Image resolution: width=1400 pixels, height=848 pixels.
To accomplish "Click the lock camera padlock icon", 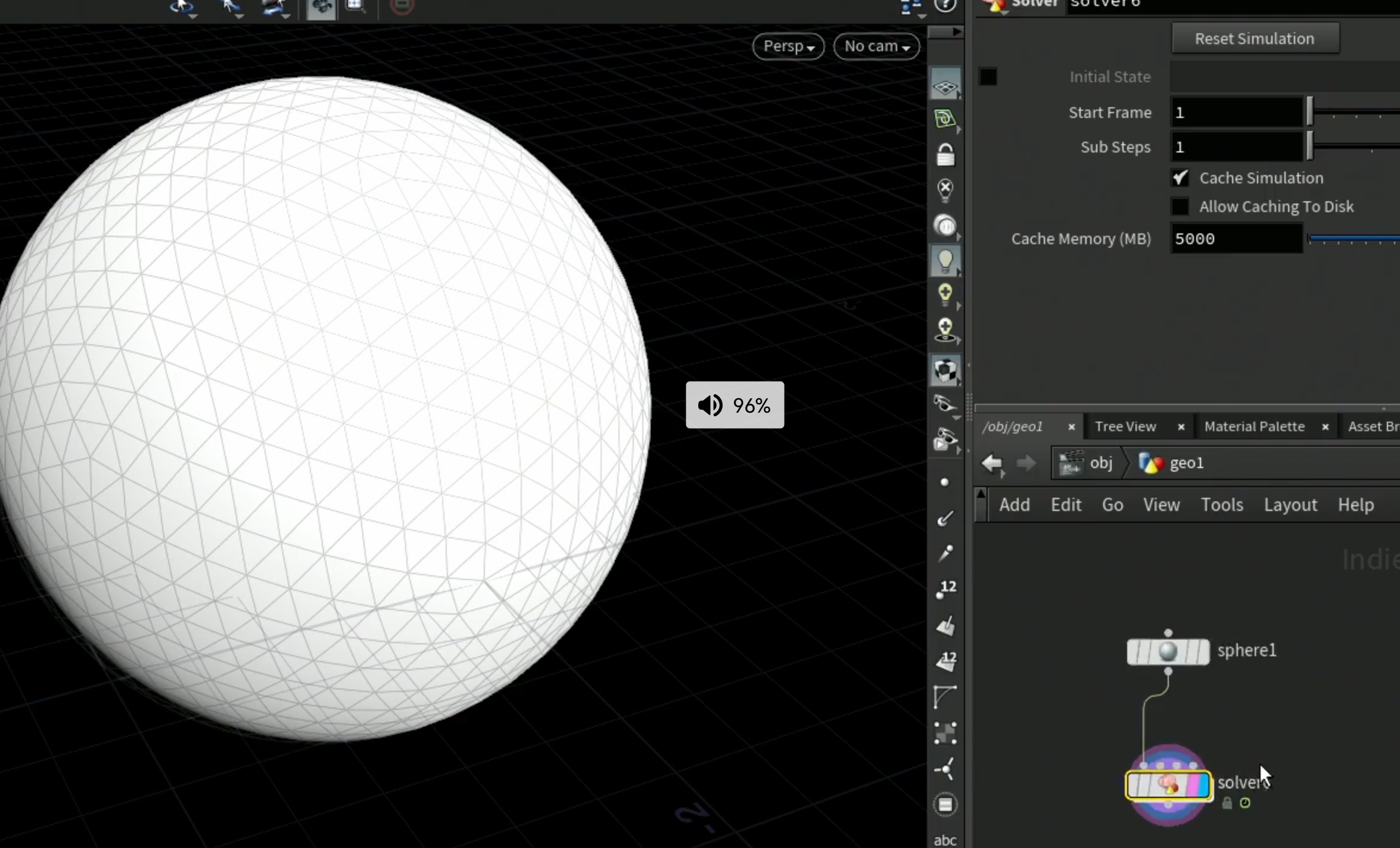I will coord(945,154).
